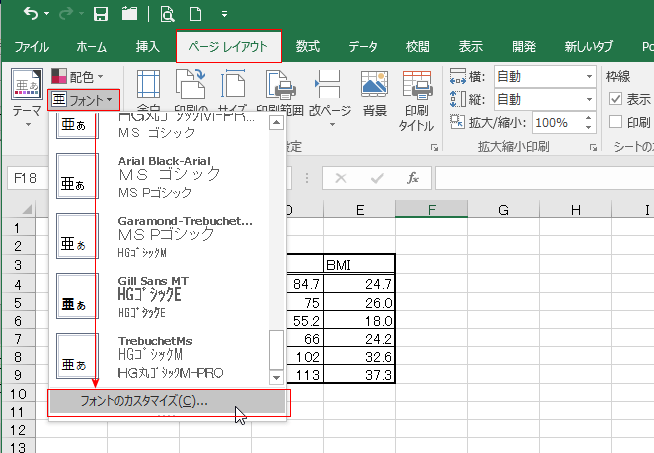Click the Undo icon in quick access toolbar
The width and height of the screenshot is (654, 453).
(31, 14)
